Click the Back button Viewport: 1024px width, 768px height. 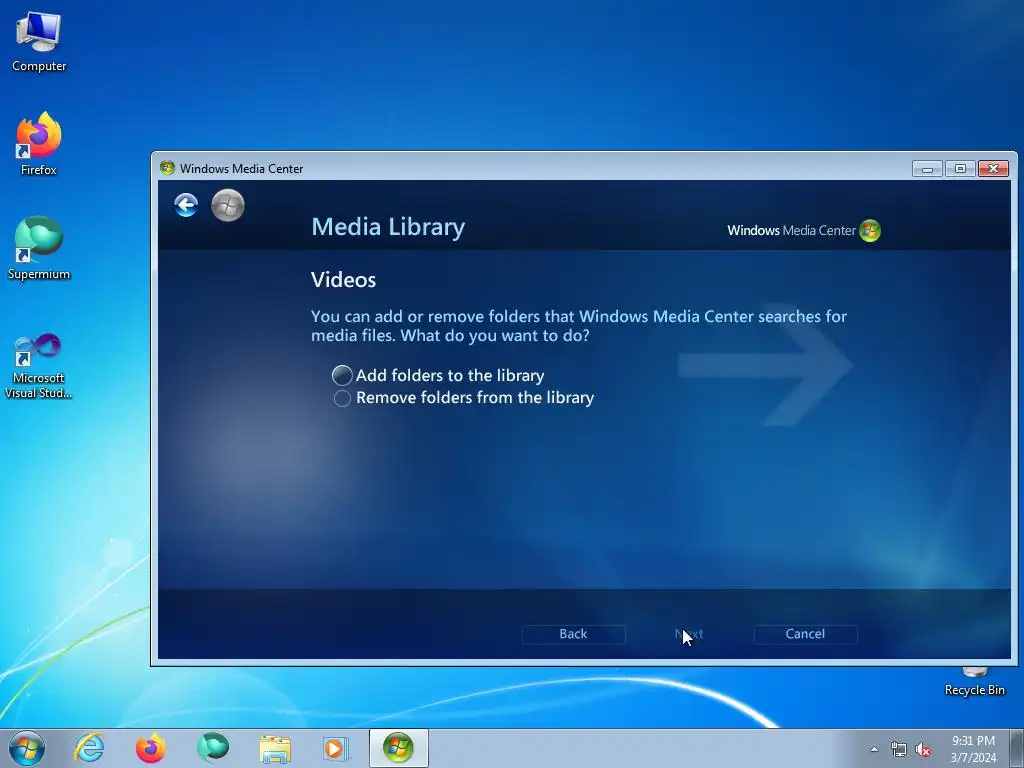(x=573, y=634)
